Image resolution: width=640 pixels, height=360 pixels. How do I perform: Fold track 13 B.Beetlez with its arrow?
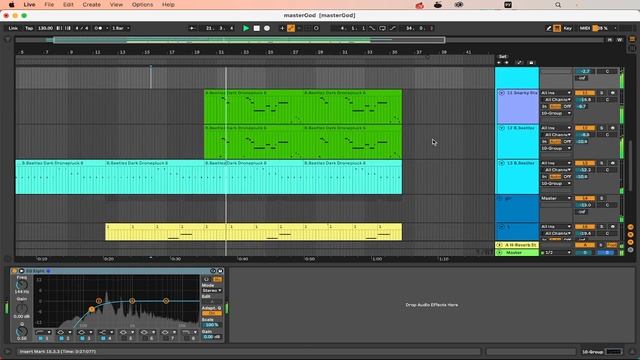tap(501, 163)
